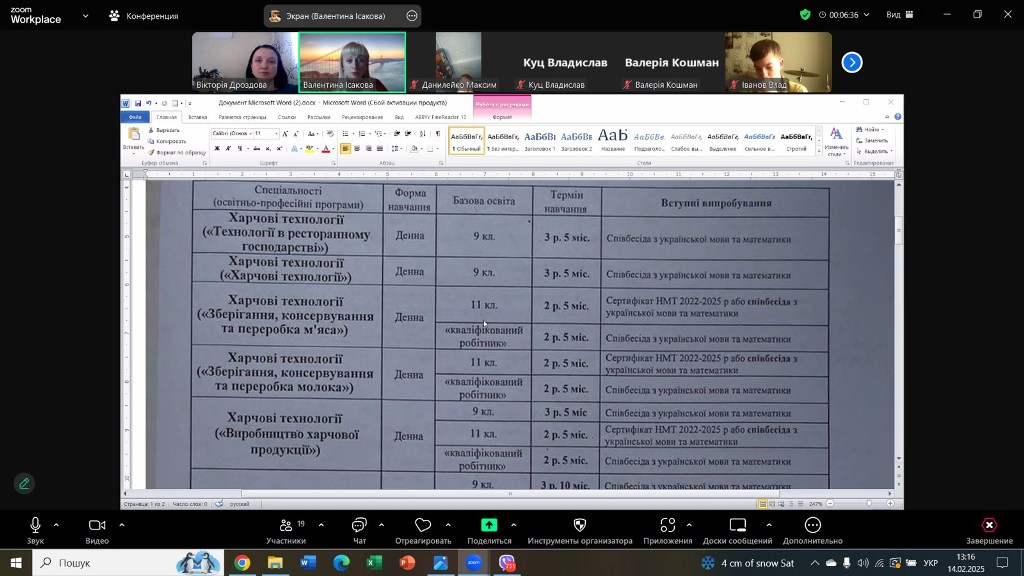Click the Share screen icon

(489, 525)
